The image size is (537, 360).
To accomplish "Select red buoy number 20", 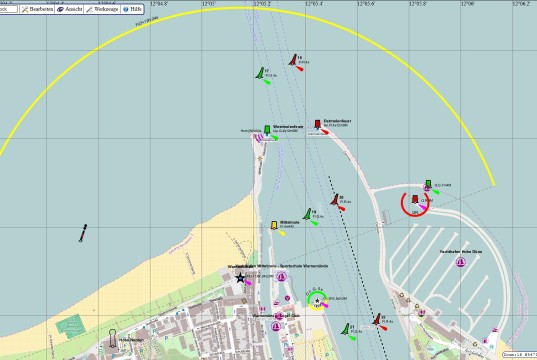I will 335,199.
